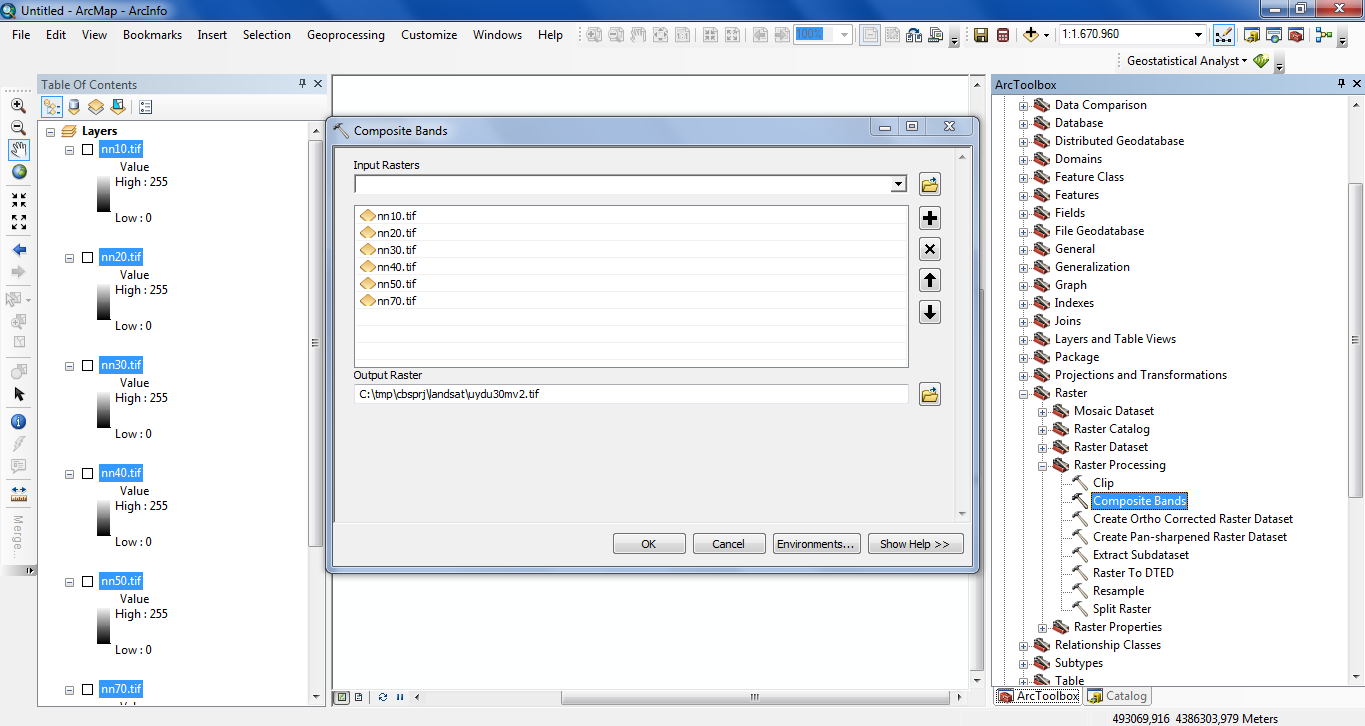Viewport: 1365px width, 726px height.
Task: Collapse the Layers data frame node
Action: pyautogui.click(x=50, y=131)
